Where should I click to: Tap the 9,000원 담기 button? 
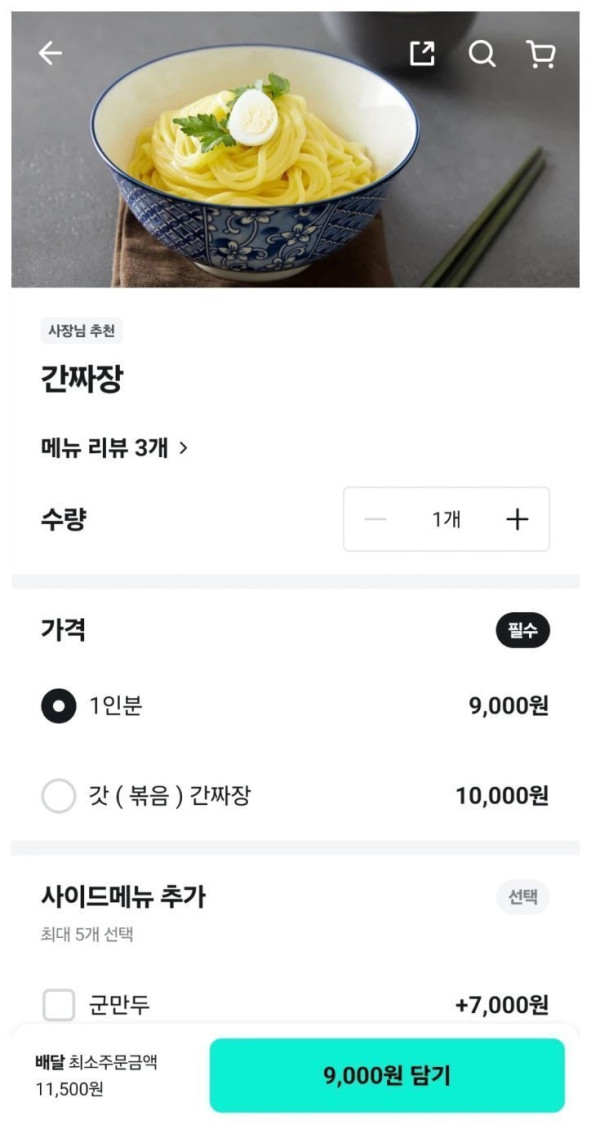point(387,1075)
